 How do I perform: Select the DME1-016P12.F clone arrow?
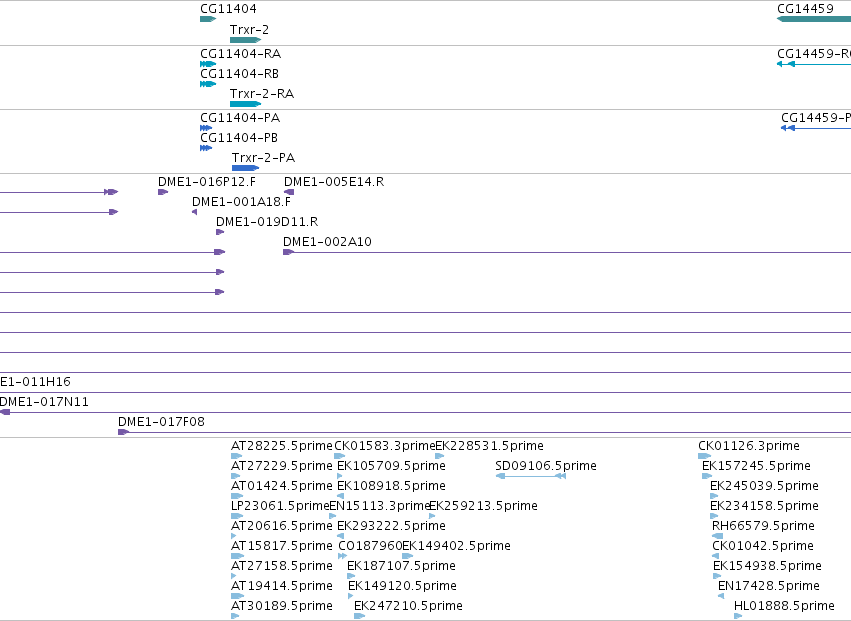163,192
